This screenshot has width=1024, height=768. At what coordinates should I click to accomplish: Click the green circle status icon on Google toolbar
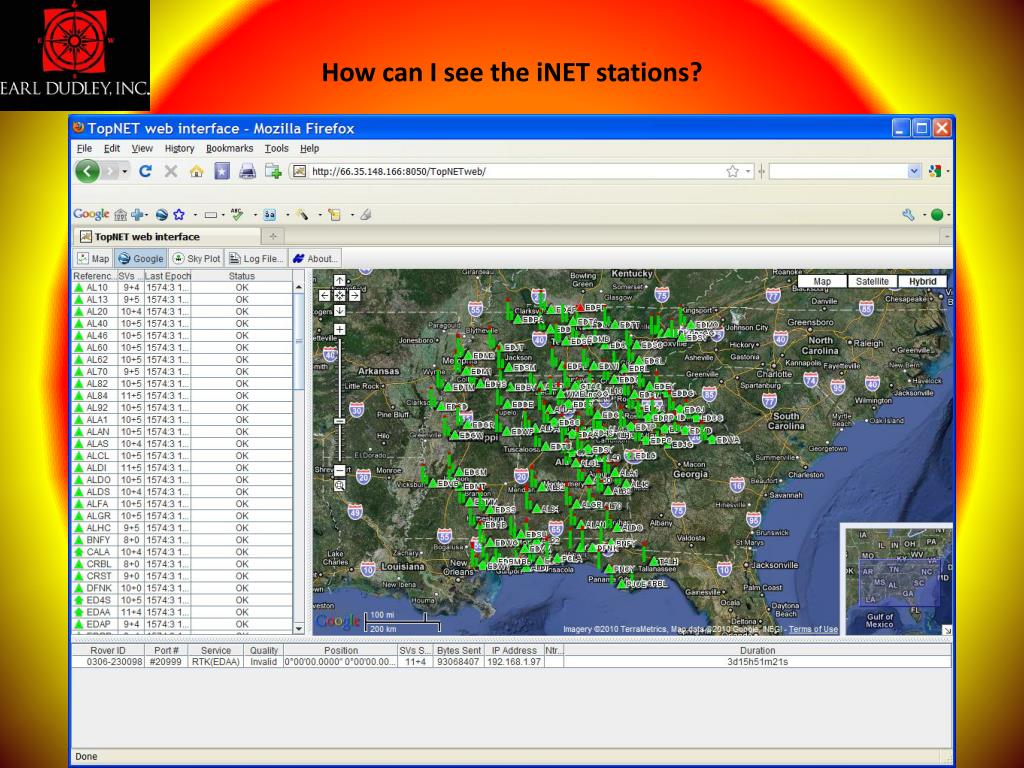point(937,214)
